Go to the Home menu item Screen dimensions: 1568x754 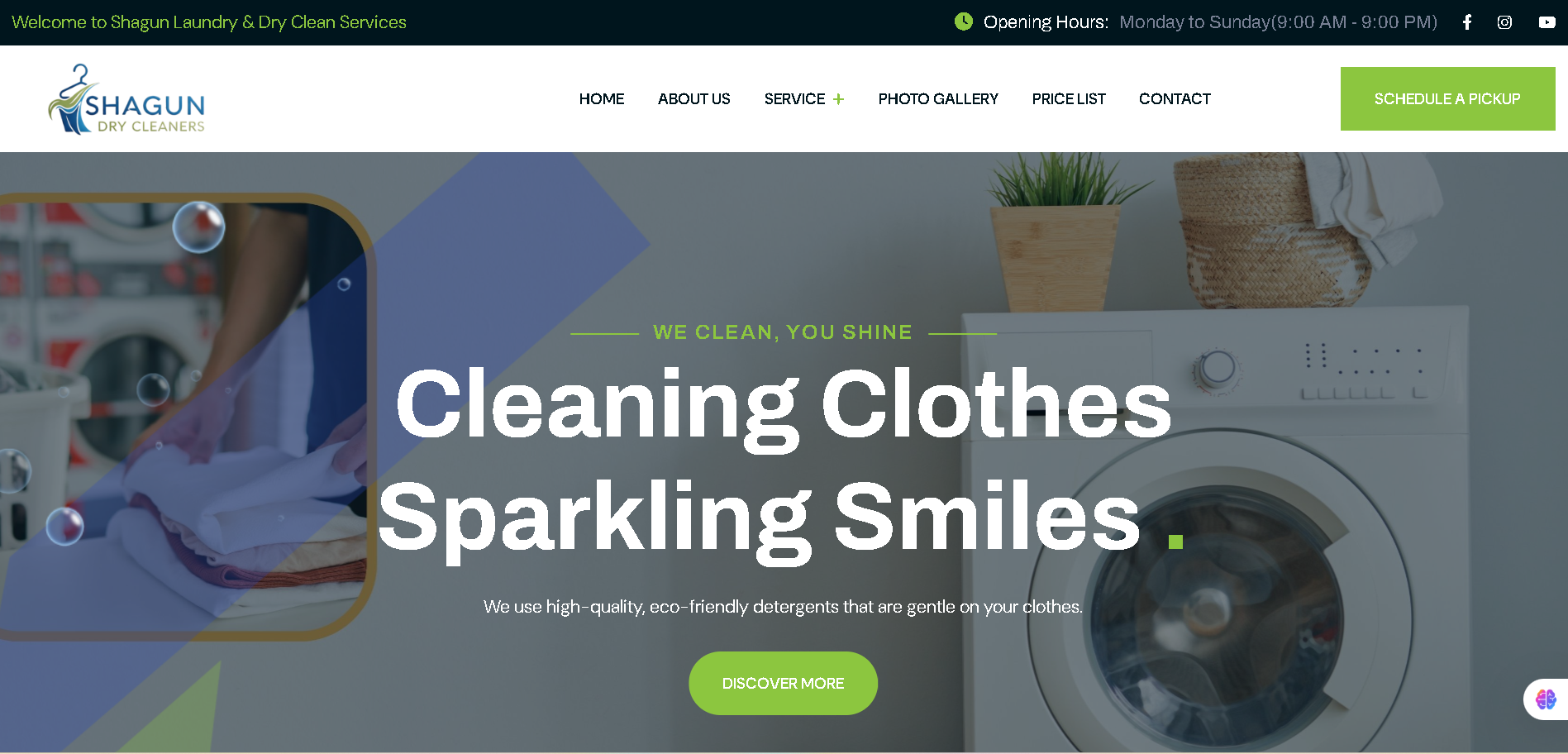point(602,99)
